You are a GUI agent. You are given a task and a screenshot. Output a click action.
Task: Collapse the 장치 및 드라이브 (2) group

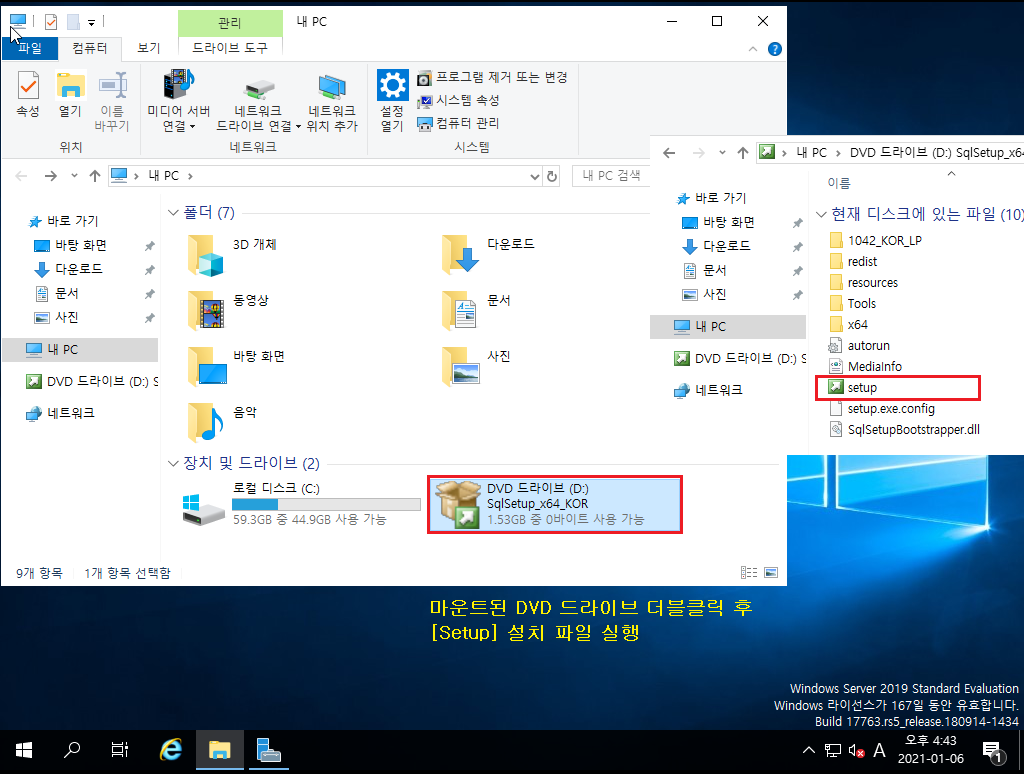tap(173, 464)
